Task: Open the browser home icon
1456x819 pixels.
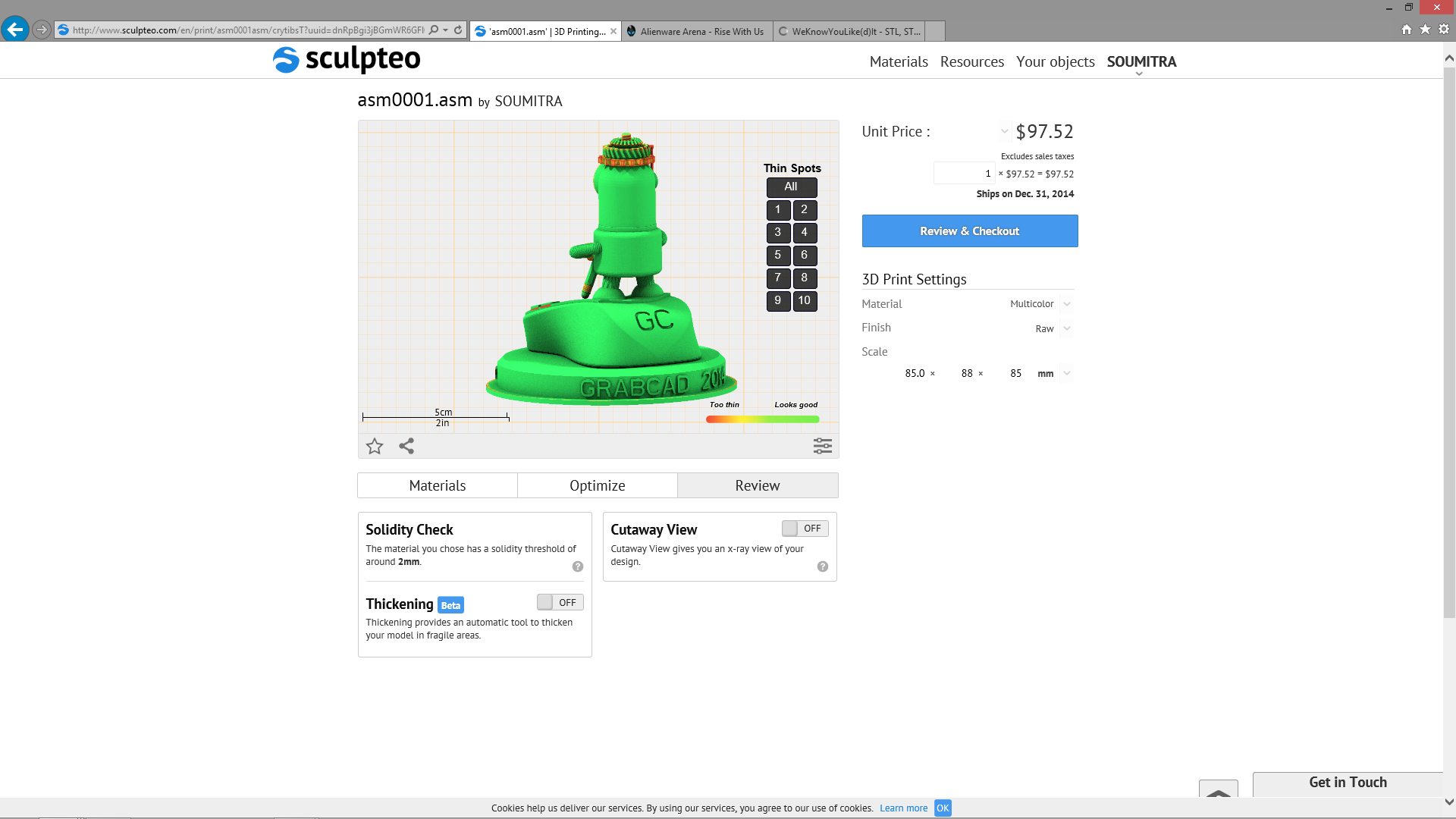Action: 1407,30
